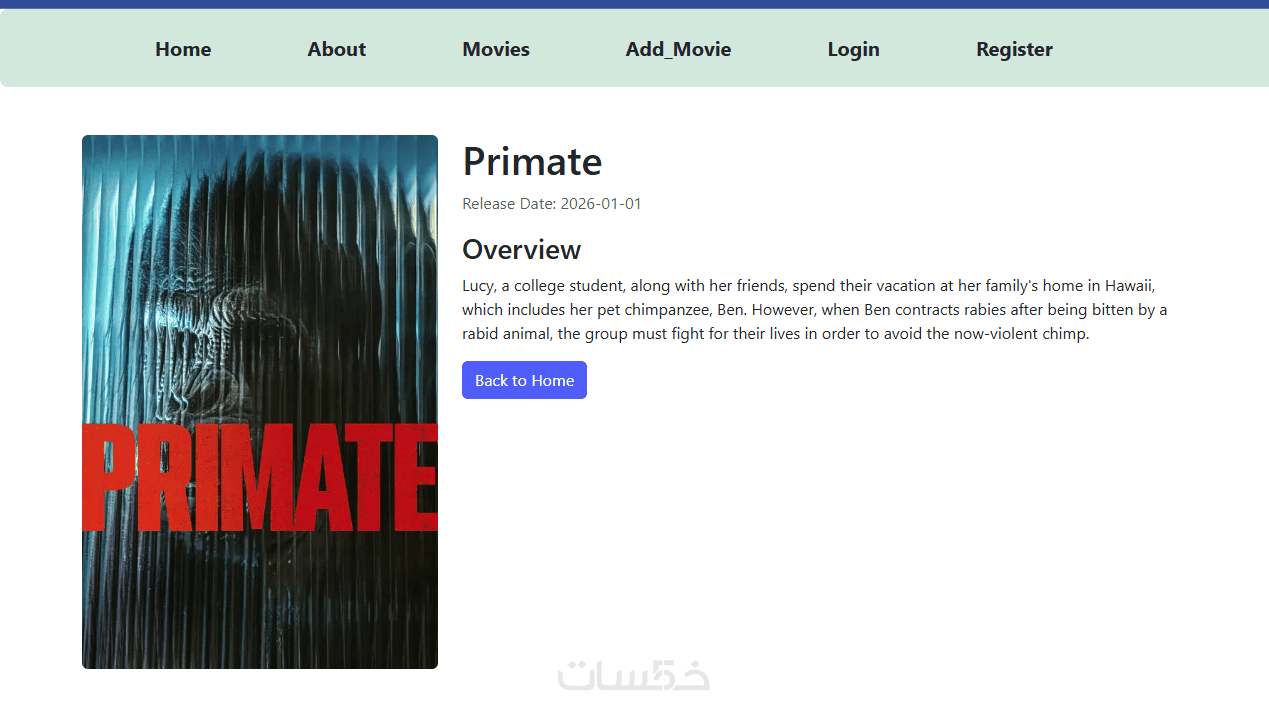Select Add_Movie in the navbar
1269x705 pixels.
(x=678, y=49)
